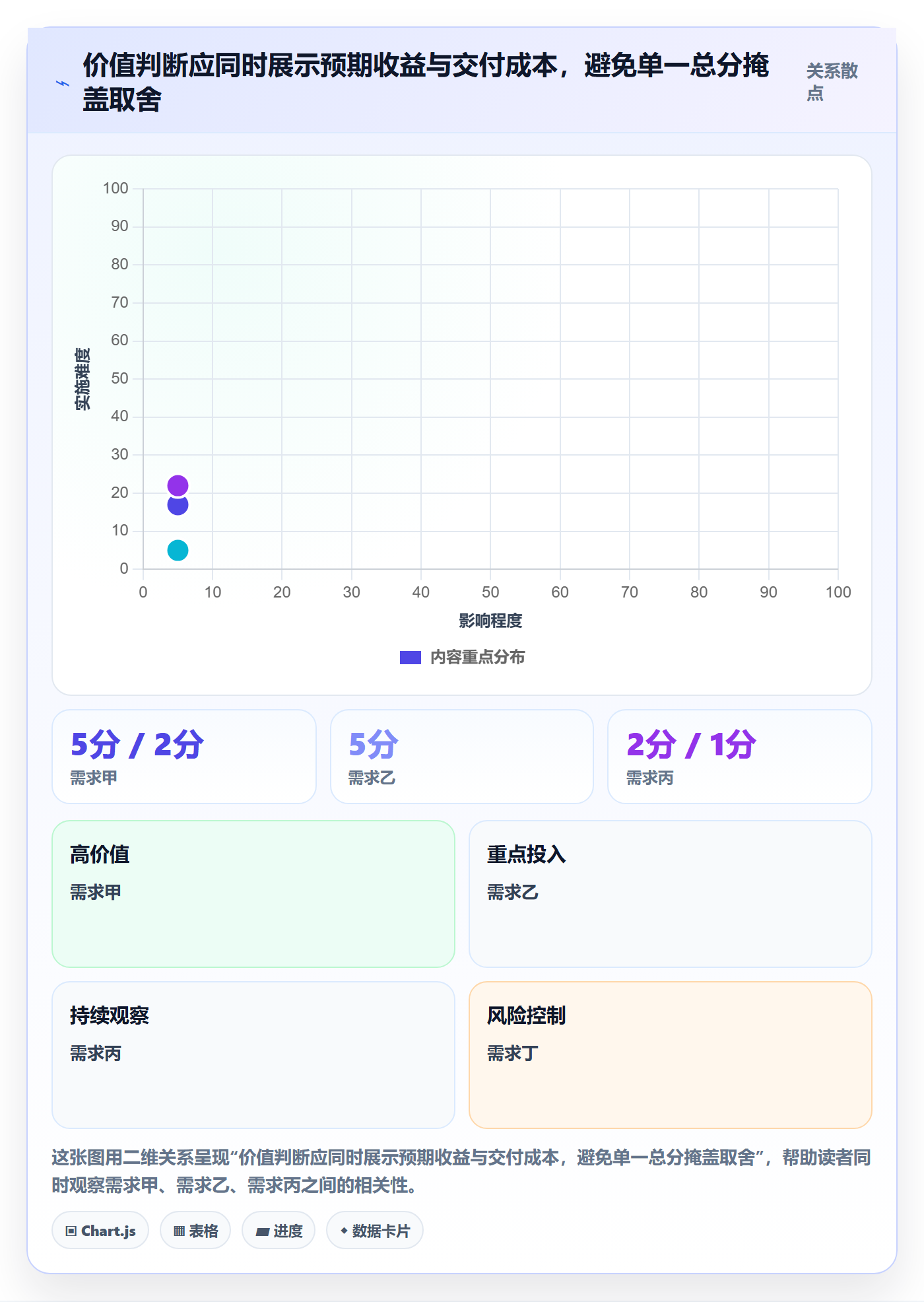
Task: Open the 2分 / 1分 需求丙 stat card
Action: pyautogui.click(x=740, y=757)
